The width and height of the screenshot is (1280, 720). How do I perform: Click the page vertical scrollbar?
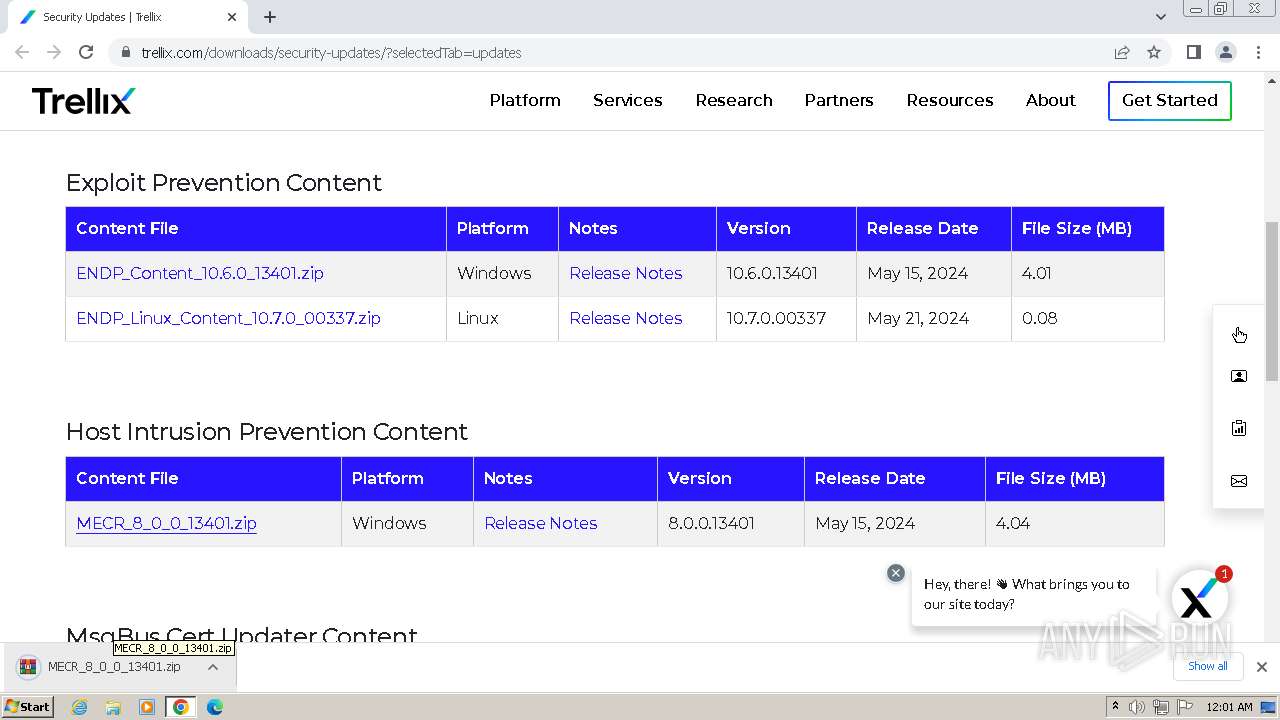pyautogui.click(x=1272, y=300)
